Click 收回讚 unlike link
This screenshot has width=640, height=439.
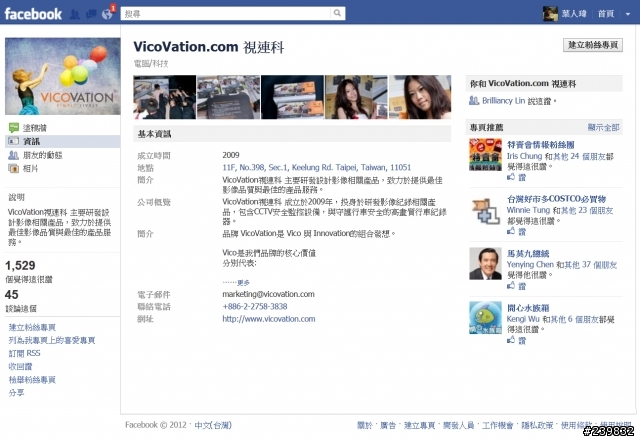click(20, 366)
